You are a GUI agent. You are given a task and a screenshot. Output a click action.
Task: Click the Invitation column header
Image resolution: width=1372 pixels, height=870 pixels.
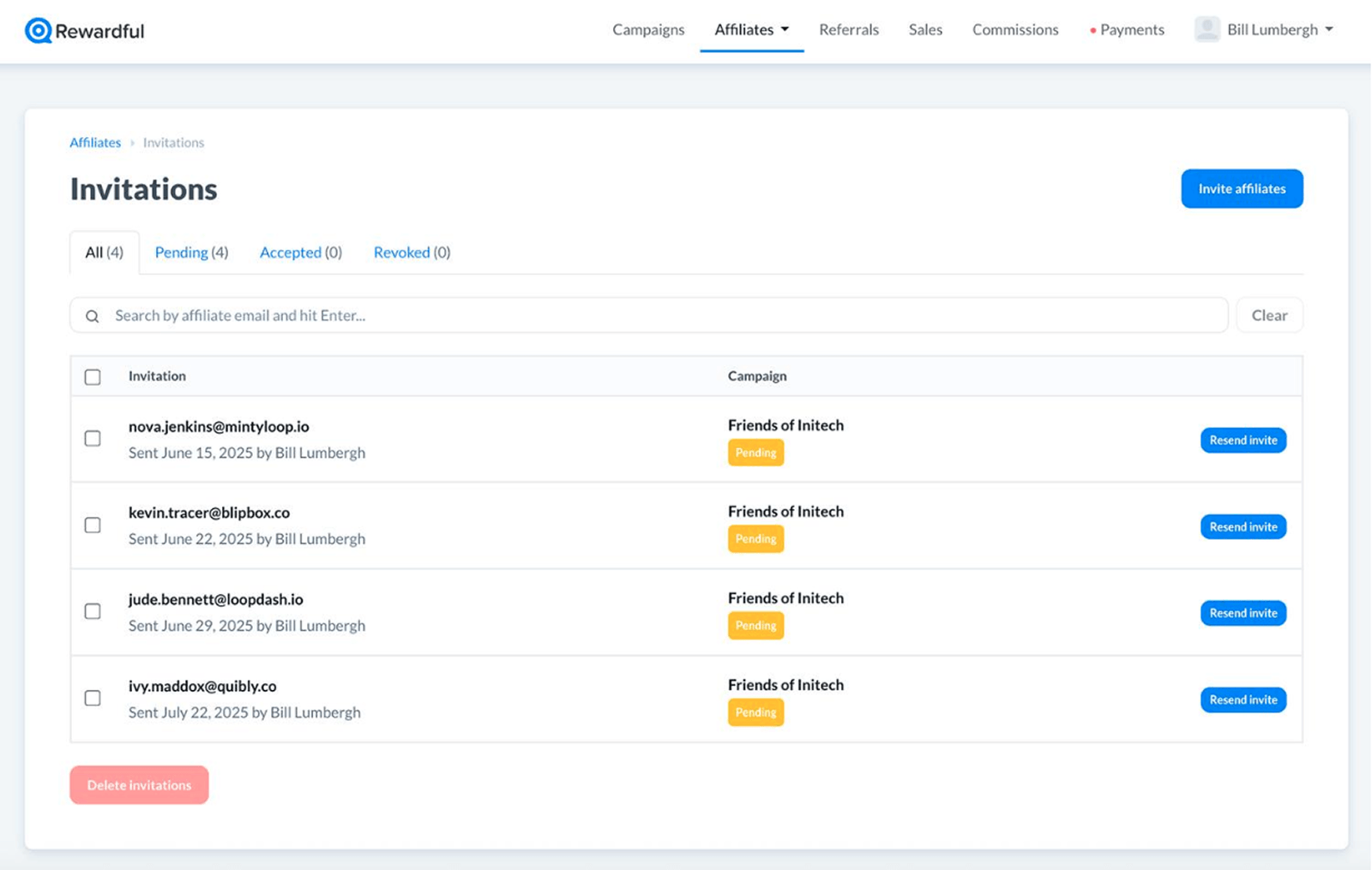(x=157, y=376)
